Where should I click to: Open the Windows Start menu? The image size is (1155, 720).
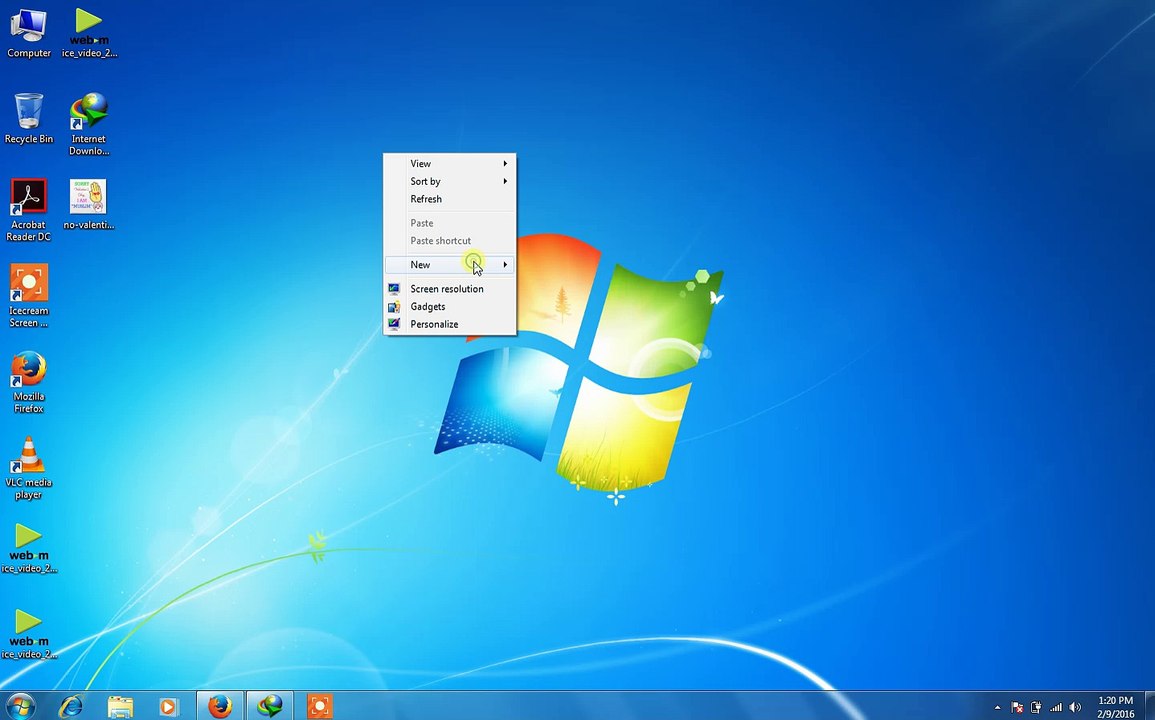point(20,706)
